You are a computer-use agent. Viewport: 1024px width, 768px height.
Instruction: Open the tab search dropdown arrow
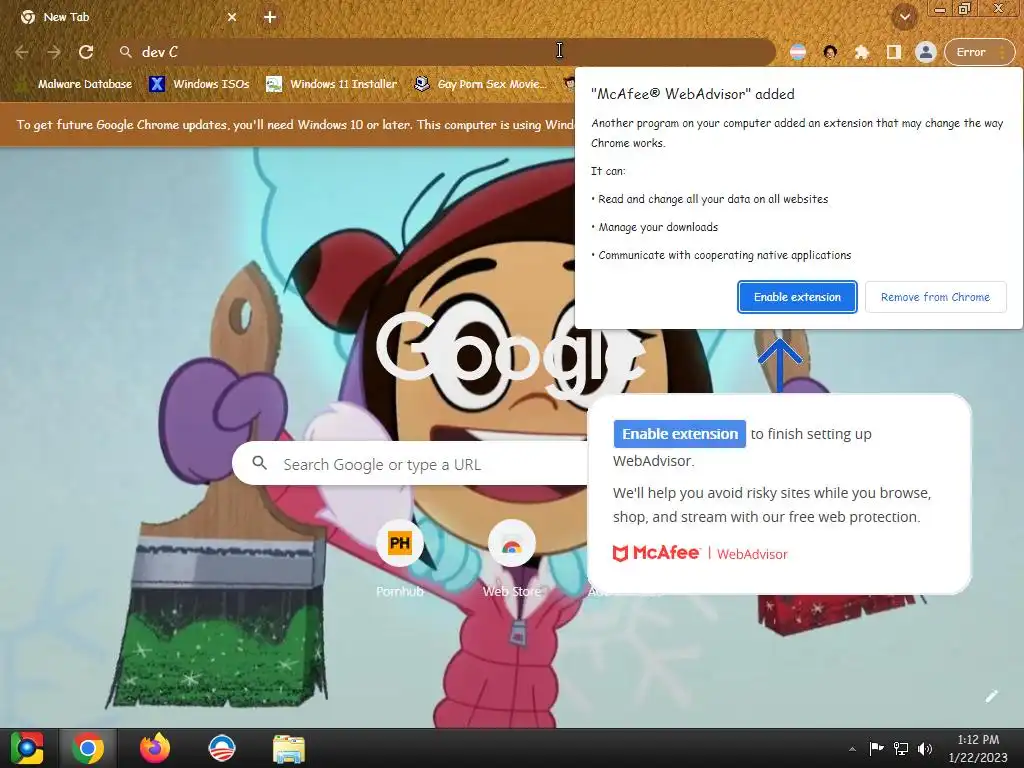coord(904,17)
